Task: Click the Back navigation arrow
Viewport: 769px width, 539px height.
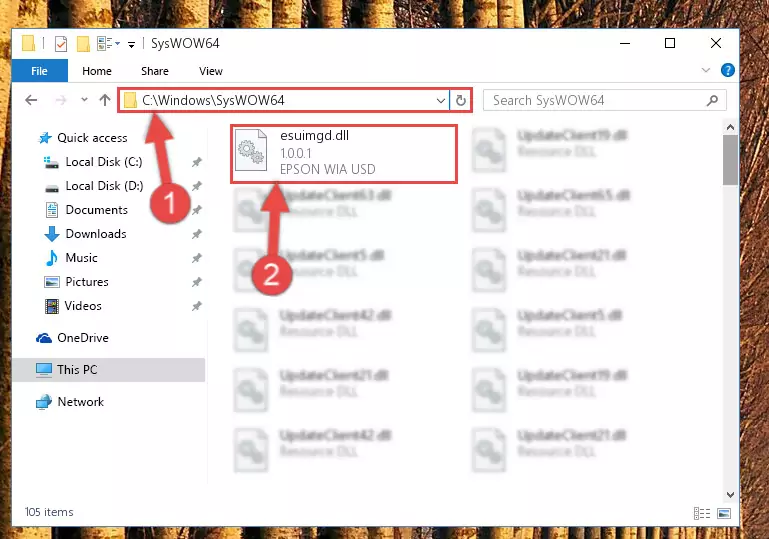Action: click(x=31, y=100)
